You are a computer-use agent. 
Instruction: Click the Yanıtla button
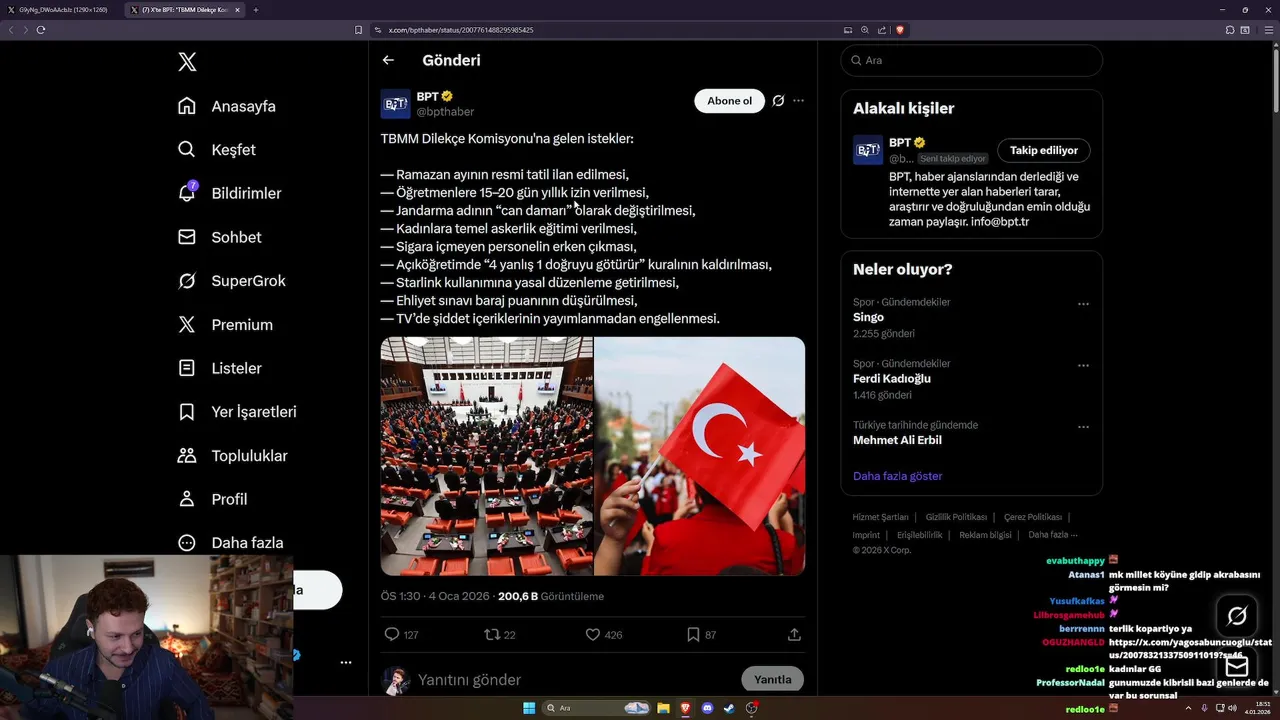click(772, 680)
